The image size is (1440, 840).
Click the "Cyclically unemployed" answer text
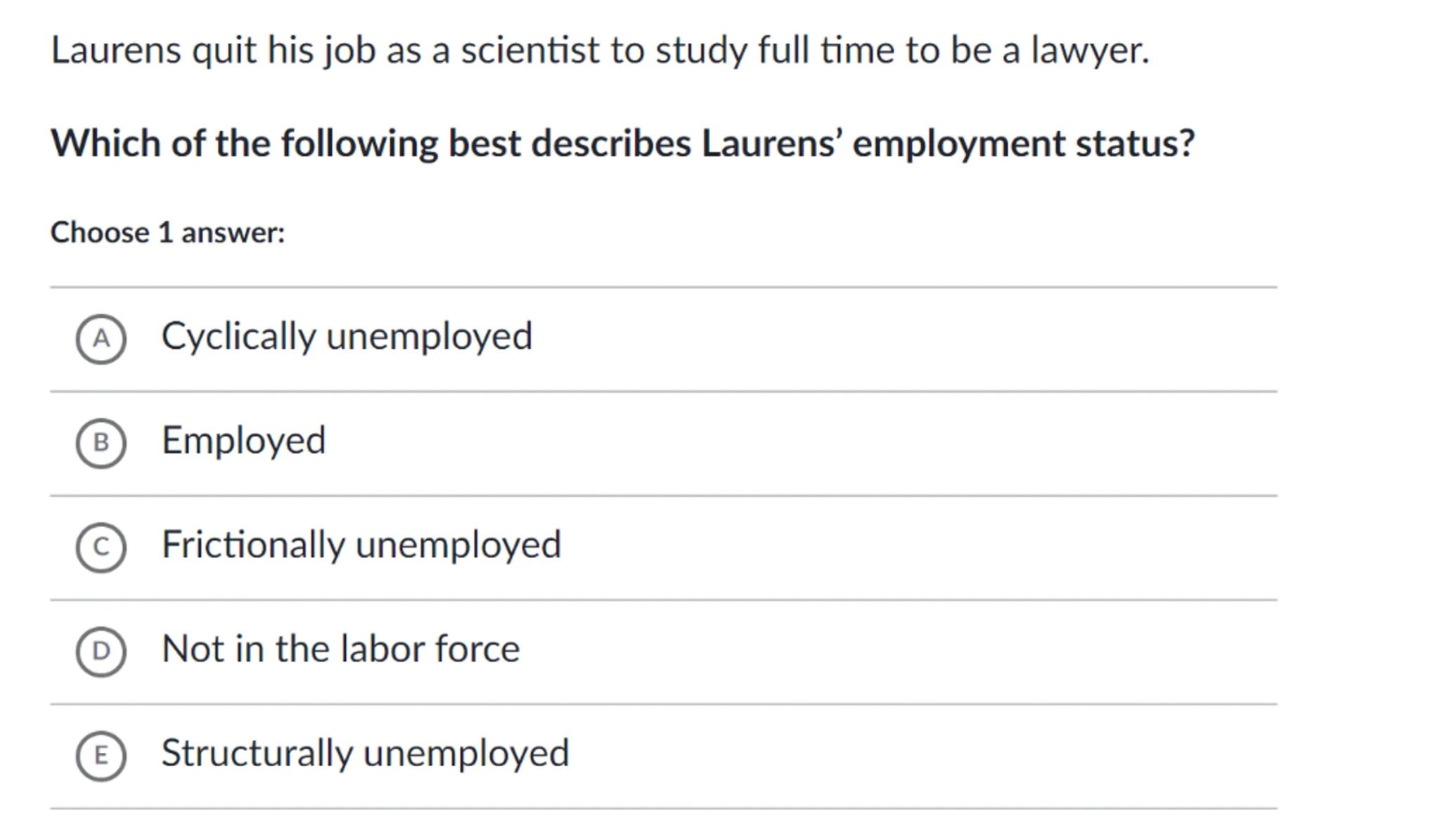347,336
